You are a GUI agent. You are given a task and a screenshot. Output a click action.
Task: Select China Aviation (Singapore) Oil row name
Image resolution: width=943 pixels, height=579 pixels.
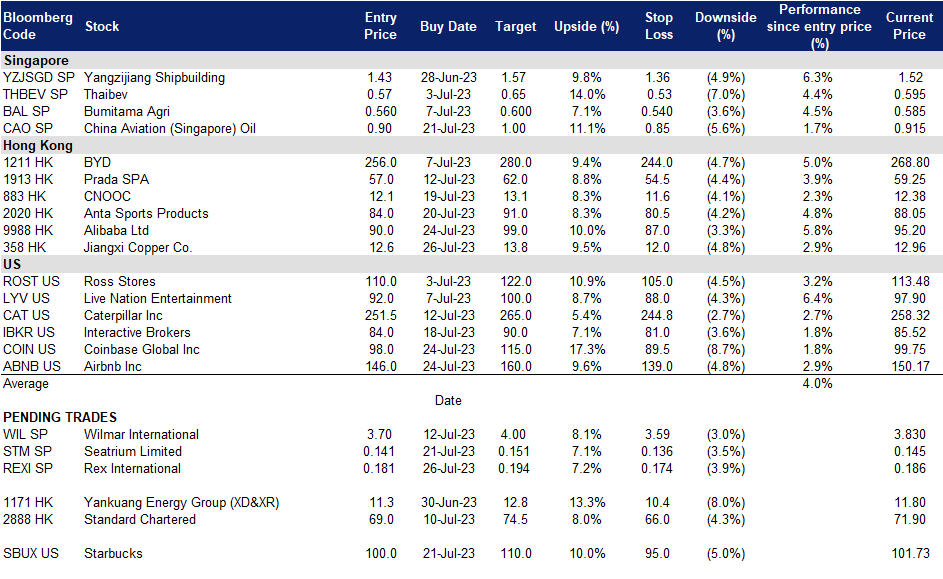click(x=170, y=129)
